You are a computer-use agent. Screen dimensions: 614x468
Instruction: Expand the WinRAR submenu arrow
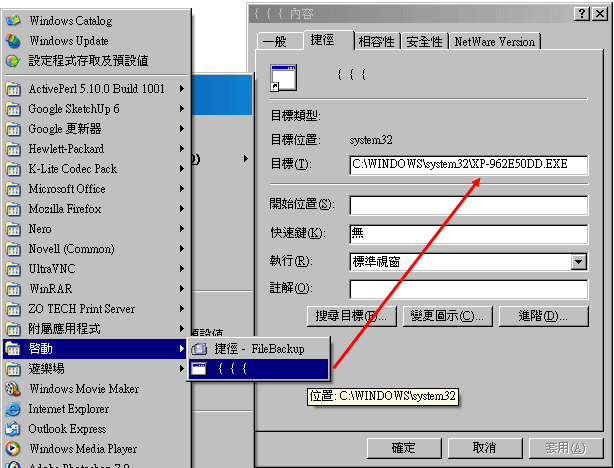tap(182, 289)
